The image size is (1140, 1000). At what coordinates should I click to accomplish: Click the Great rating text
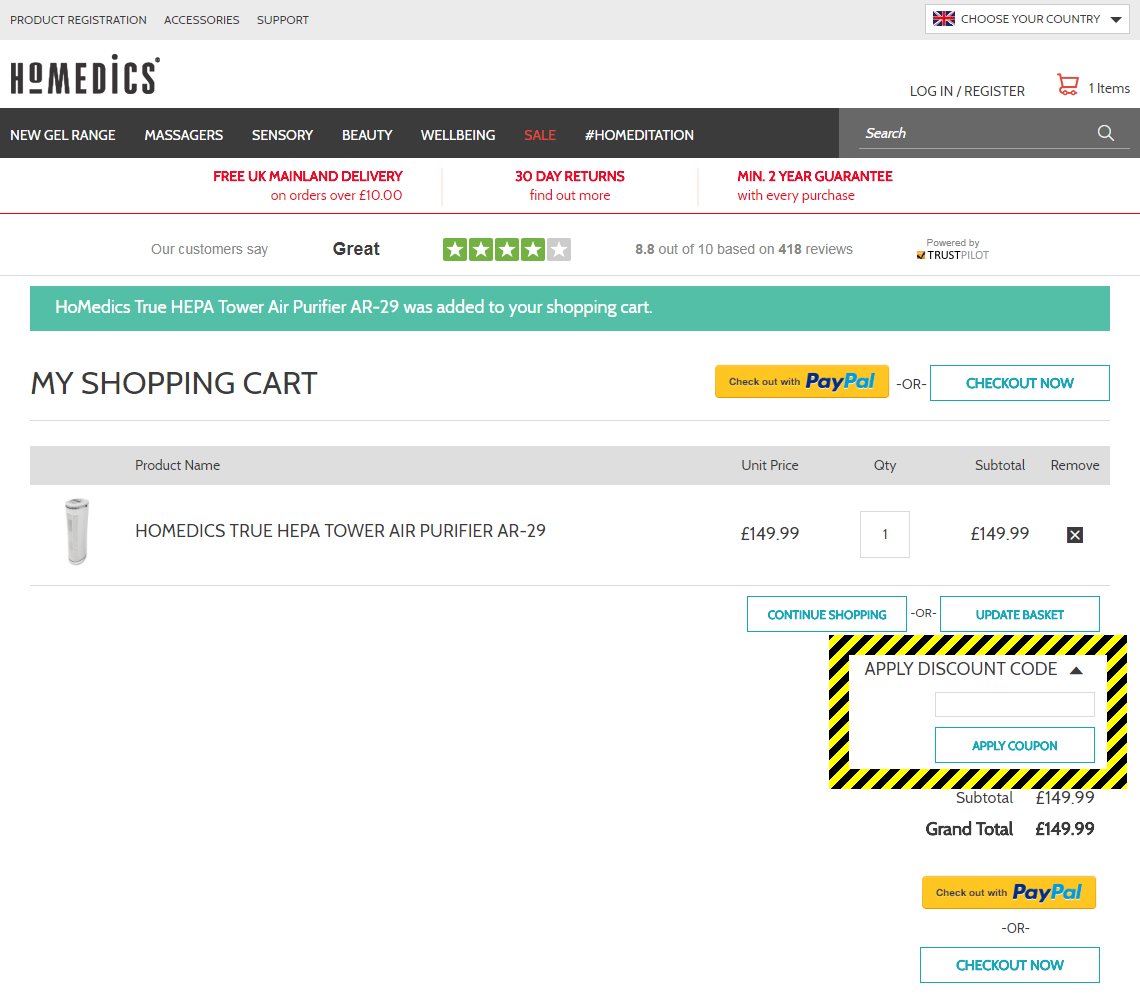pos(356,249)
